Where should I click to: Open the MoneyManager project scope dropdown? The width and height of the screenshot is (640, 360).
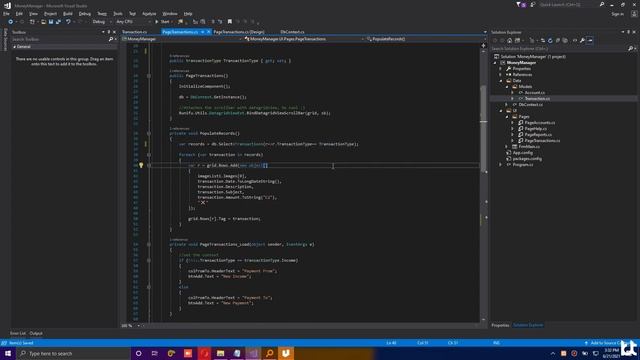(182, 39)
